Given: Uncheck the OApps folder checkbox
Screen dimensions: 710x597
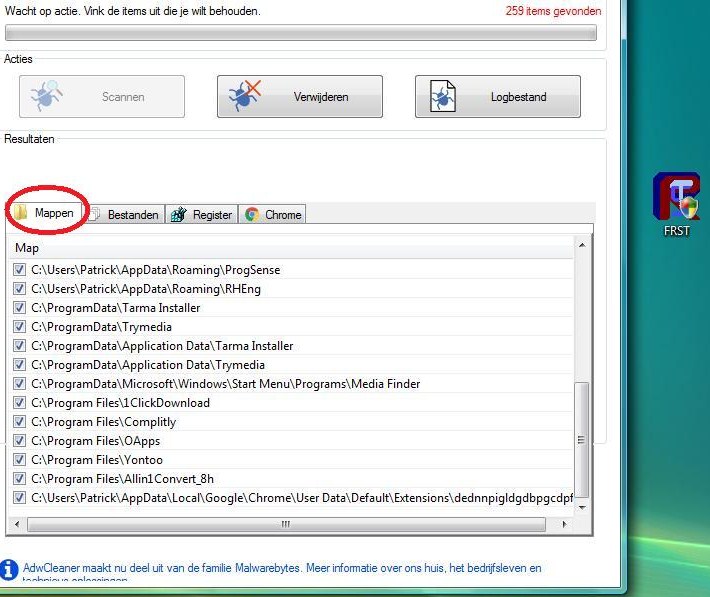Looking at the screenshot, I should coord(19,441).
